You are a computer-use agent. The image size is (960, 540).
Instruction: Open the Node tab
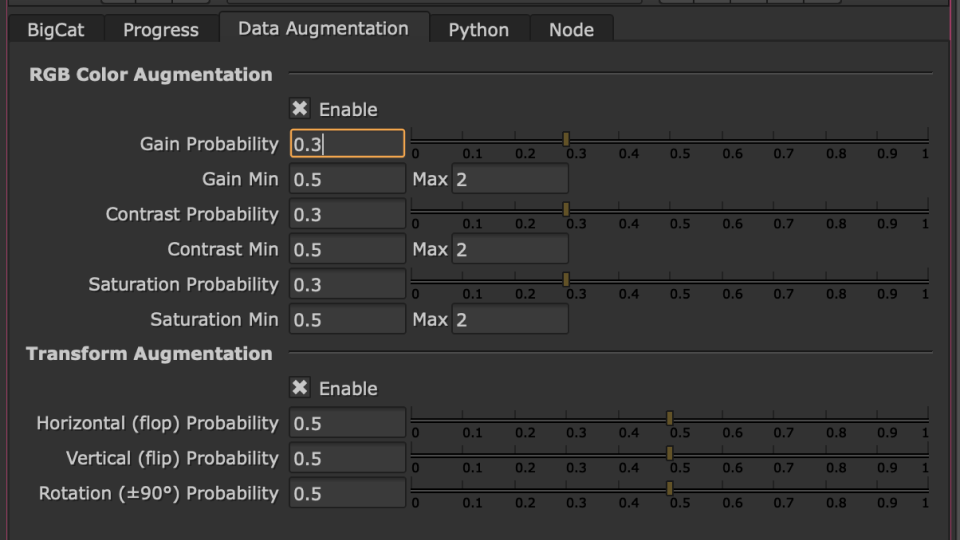571,29
